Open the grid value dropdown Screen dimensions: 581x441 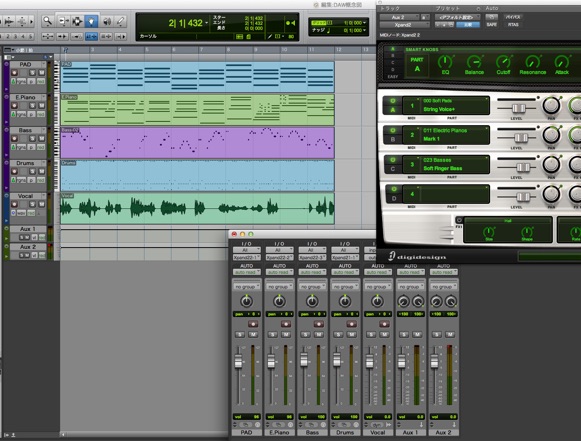(x=365, y=23)
